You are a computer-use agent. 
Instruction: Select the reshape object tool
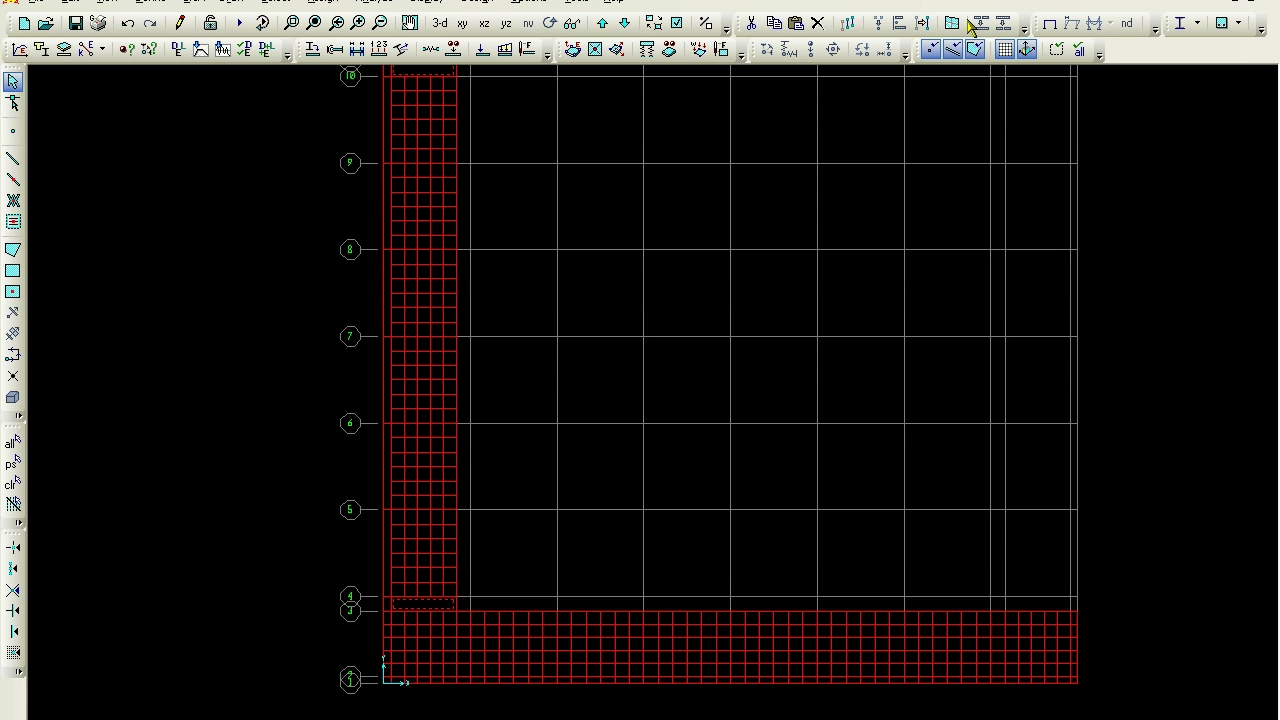(13, 104)
